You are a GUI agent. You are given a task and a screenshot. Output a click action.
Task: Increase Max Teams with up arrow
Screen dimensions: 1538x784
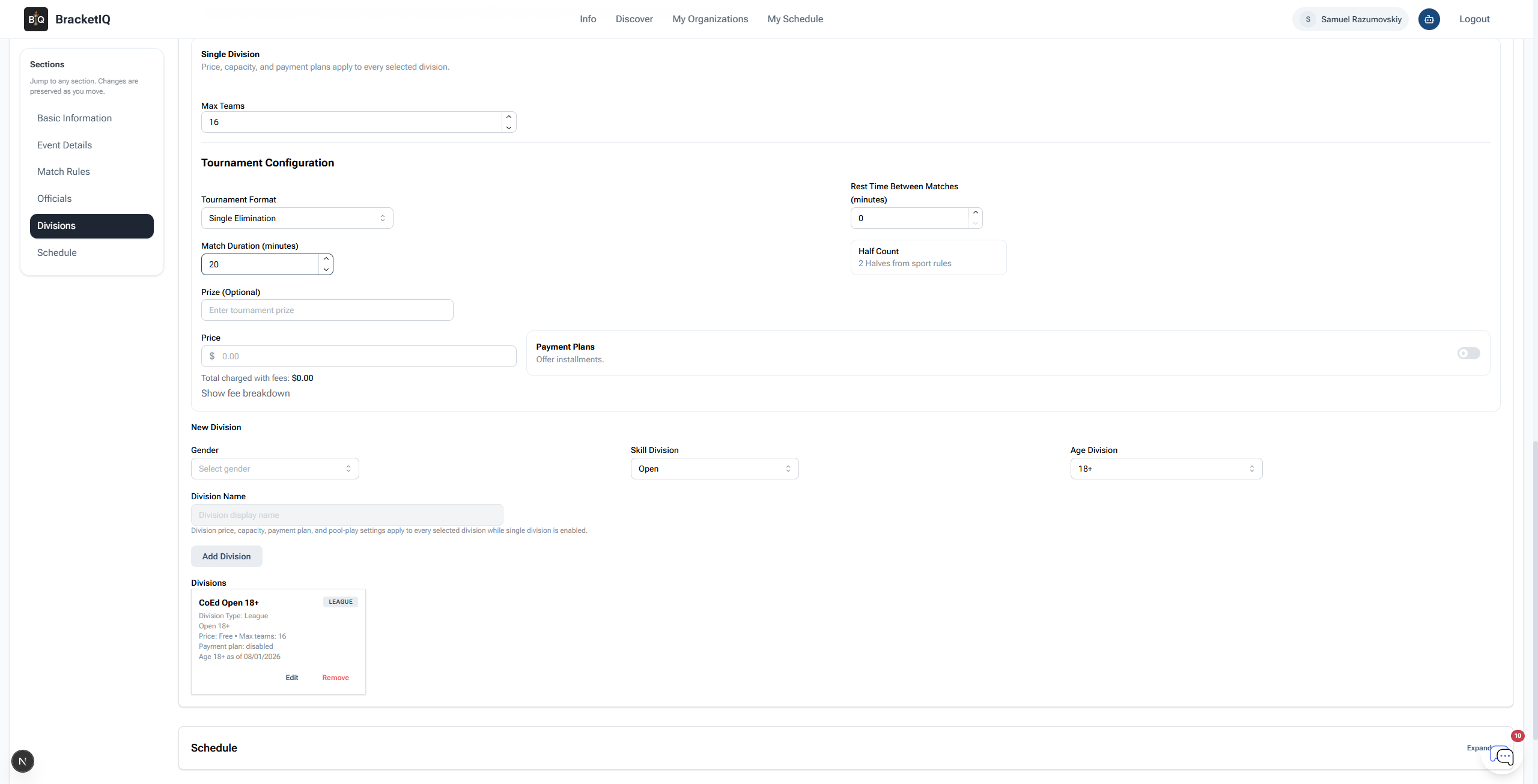pos(509,117)
